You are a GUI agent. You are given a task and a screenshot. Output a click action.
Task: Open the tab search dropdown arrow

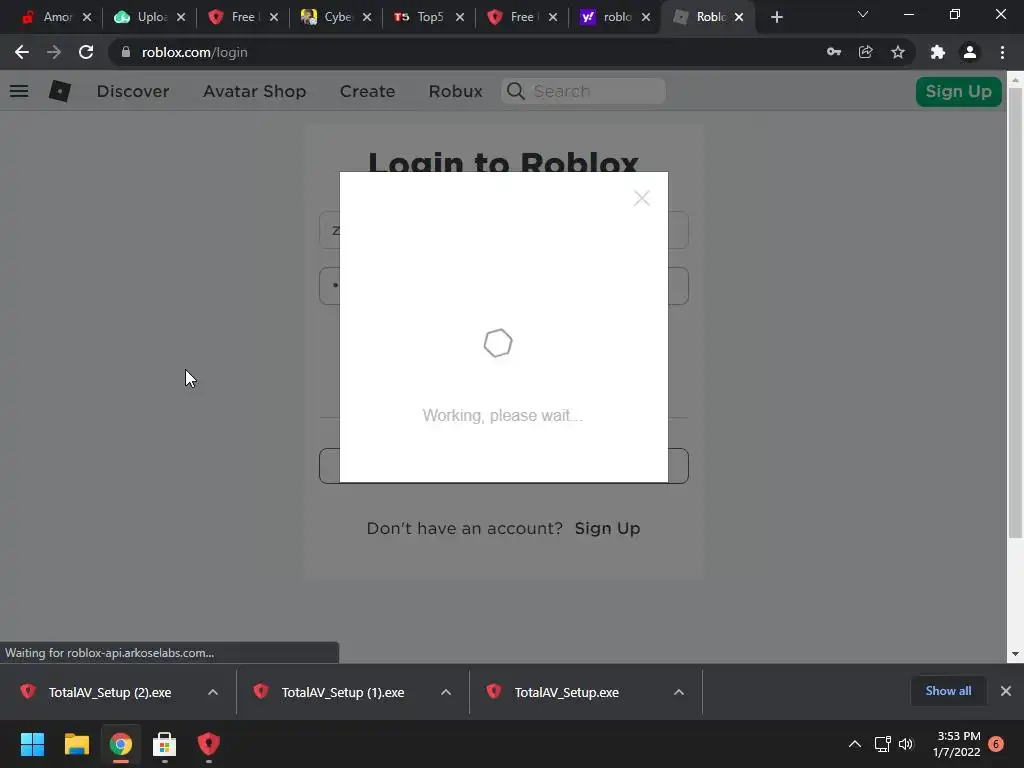click(863, 14)
